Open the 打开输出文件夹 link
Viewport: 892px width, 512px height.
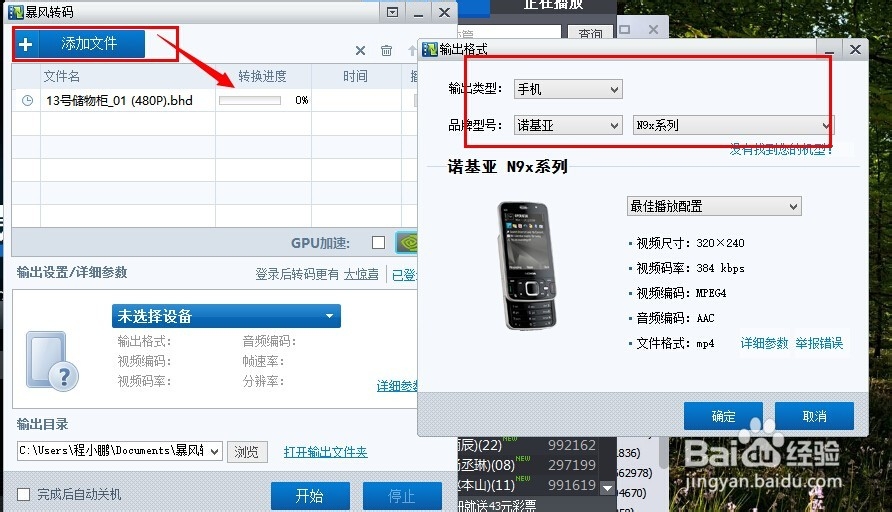pos(325,452)
